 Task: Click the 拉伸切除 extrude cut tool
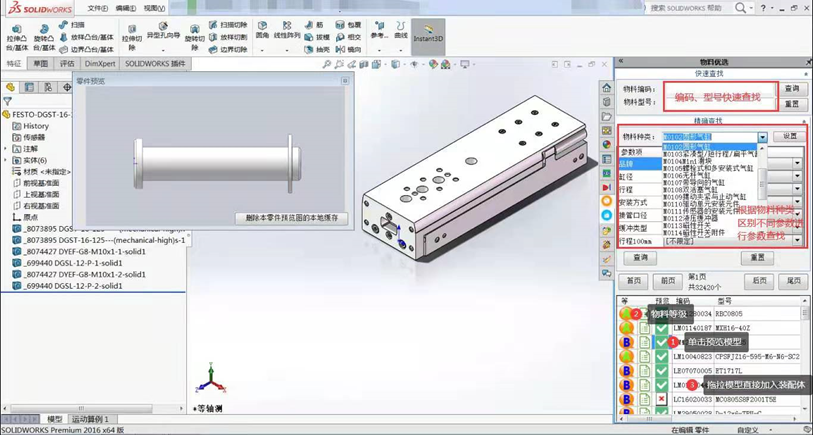[132, 37]
